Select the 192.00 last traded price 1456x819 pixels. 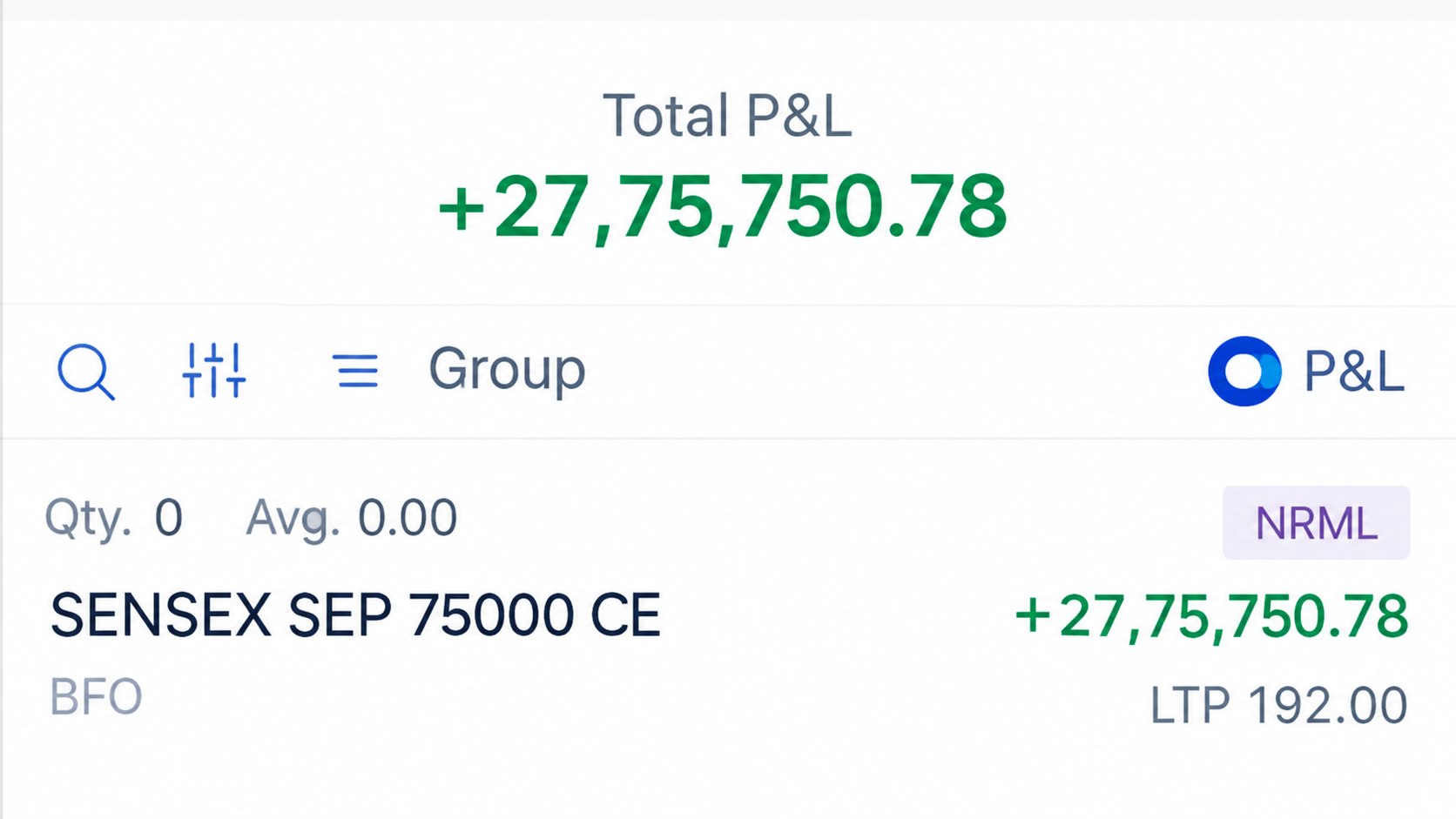pyautogui.click(x=1328, y=705)
